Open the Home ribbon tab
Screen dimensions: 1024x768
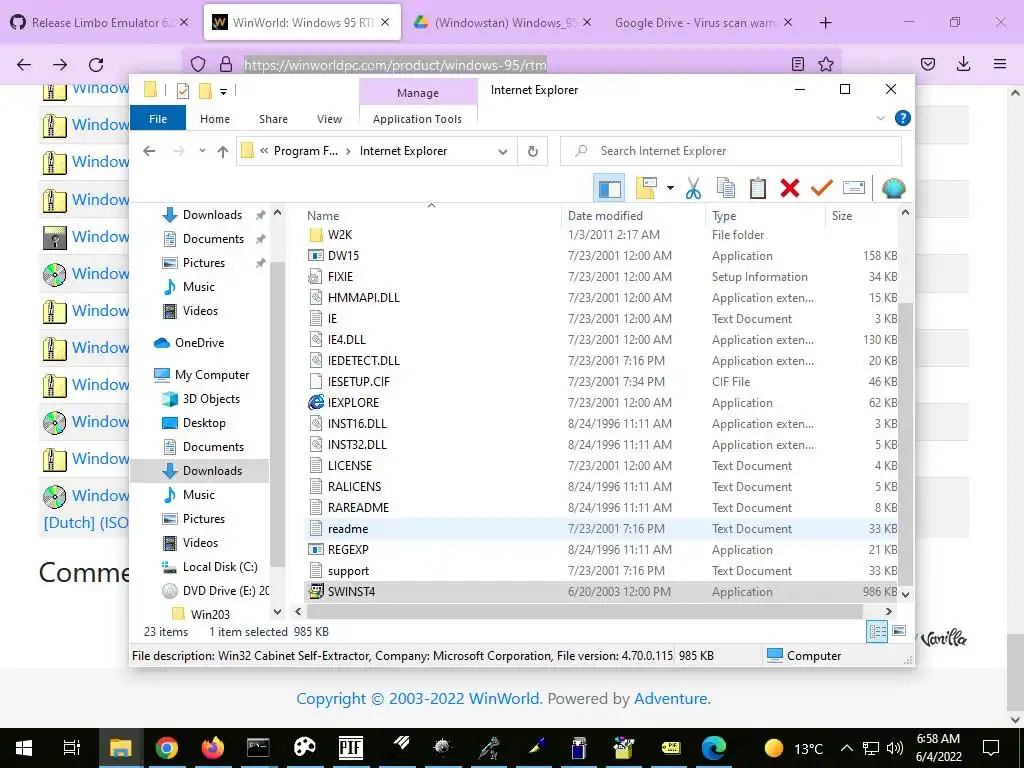[215, 119]
